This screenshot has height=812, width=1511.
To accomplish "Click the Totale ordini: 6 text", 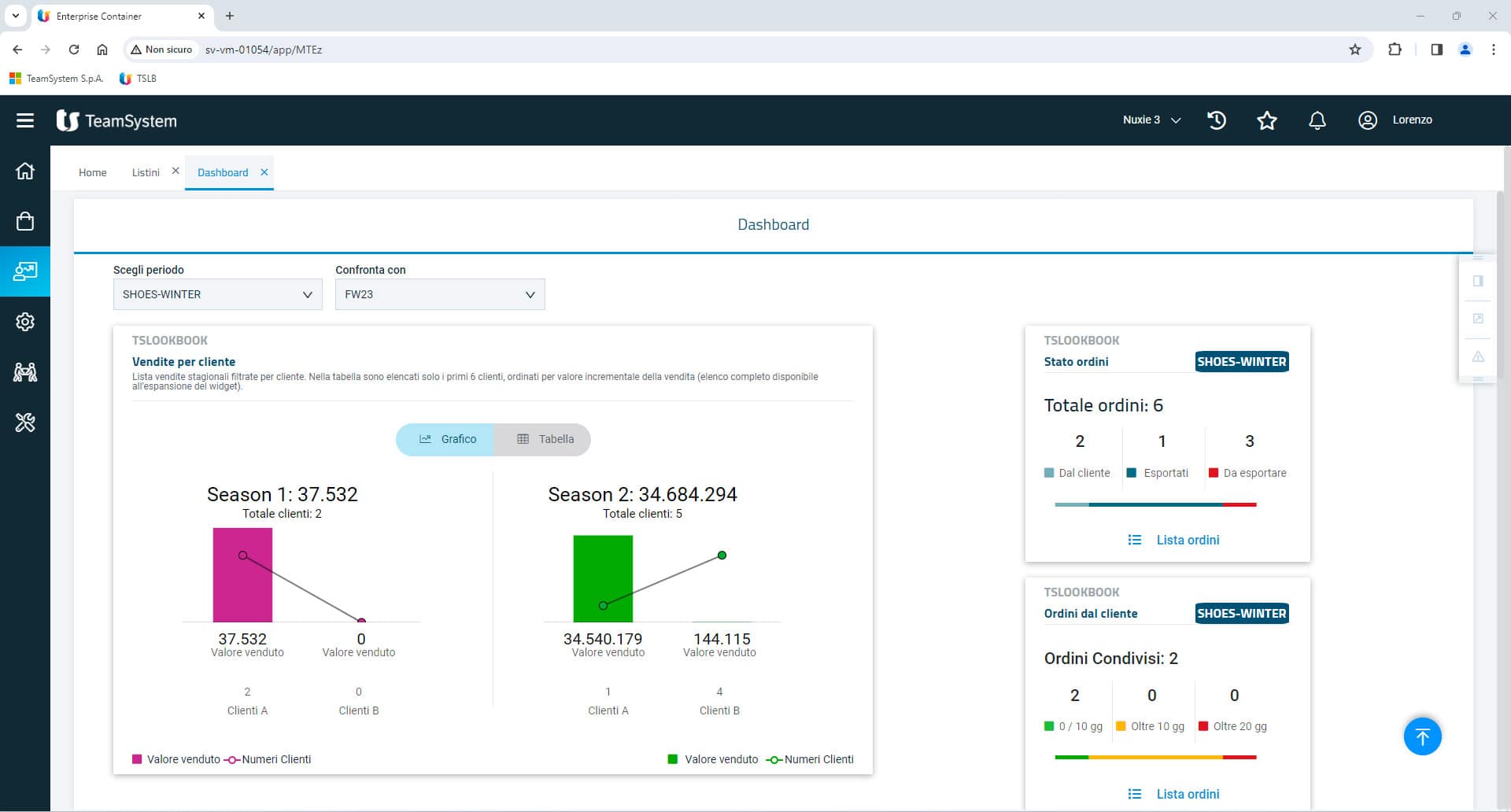I will [x=1103, y=405].
